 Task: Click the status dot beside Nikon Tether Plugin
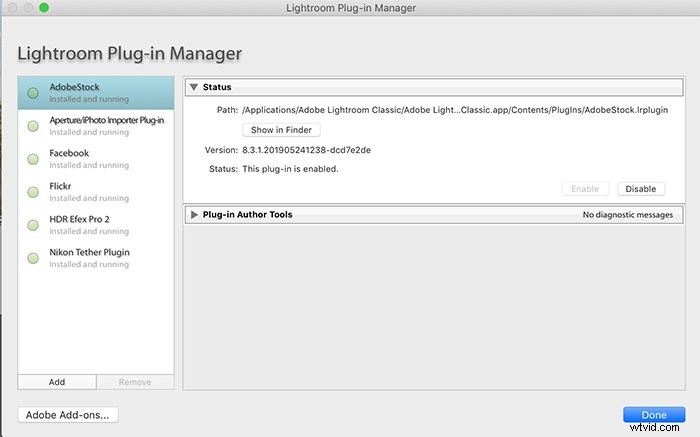click(x=33, y=258)
